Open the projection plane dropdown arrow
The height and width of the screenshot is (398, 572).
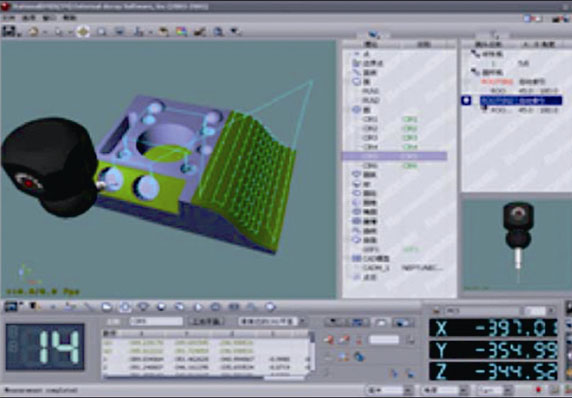pos(302,321)
